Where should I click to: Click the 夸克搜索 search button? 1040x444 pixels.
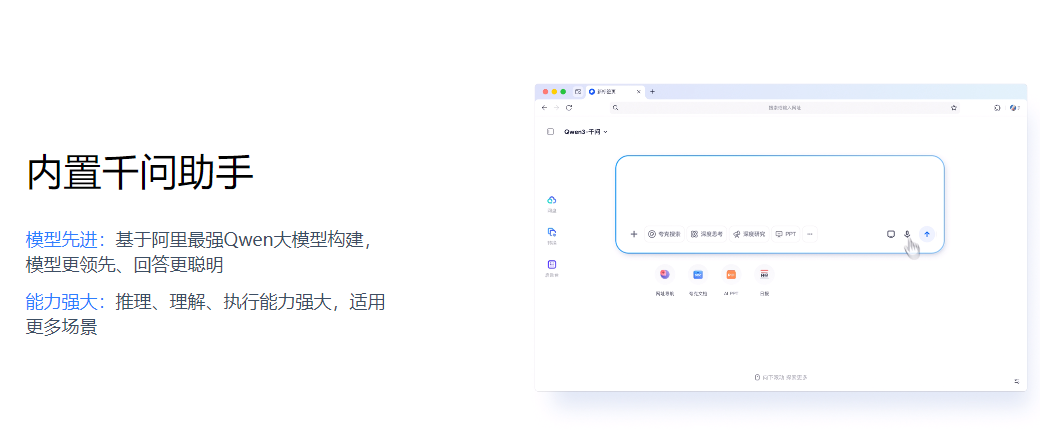664,234
